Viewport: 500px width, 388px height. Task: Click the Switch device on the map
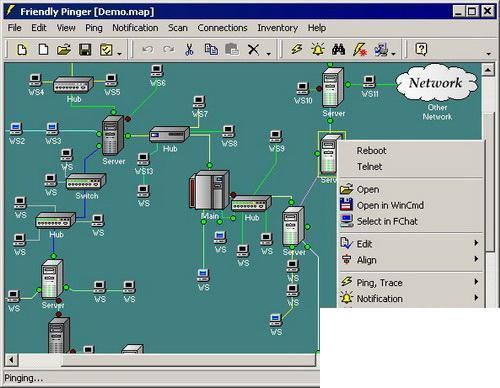pyautogui.click(x=86, y=181)
